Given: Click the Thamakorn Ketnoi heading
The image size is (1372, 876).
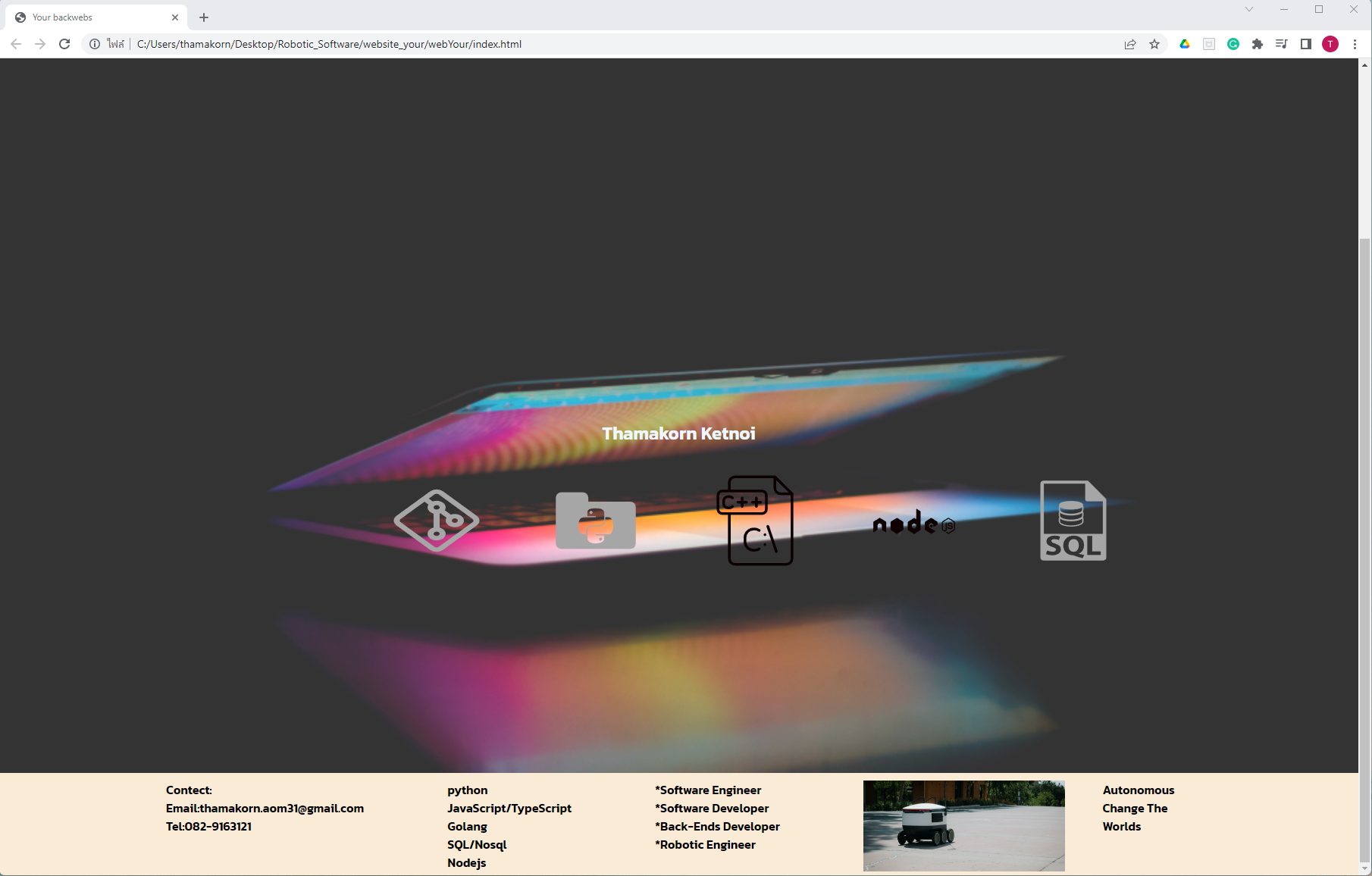Looking at the screenshot, I should 678,433.
